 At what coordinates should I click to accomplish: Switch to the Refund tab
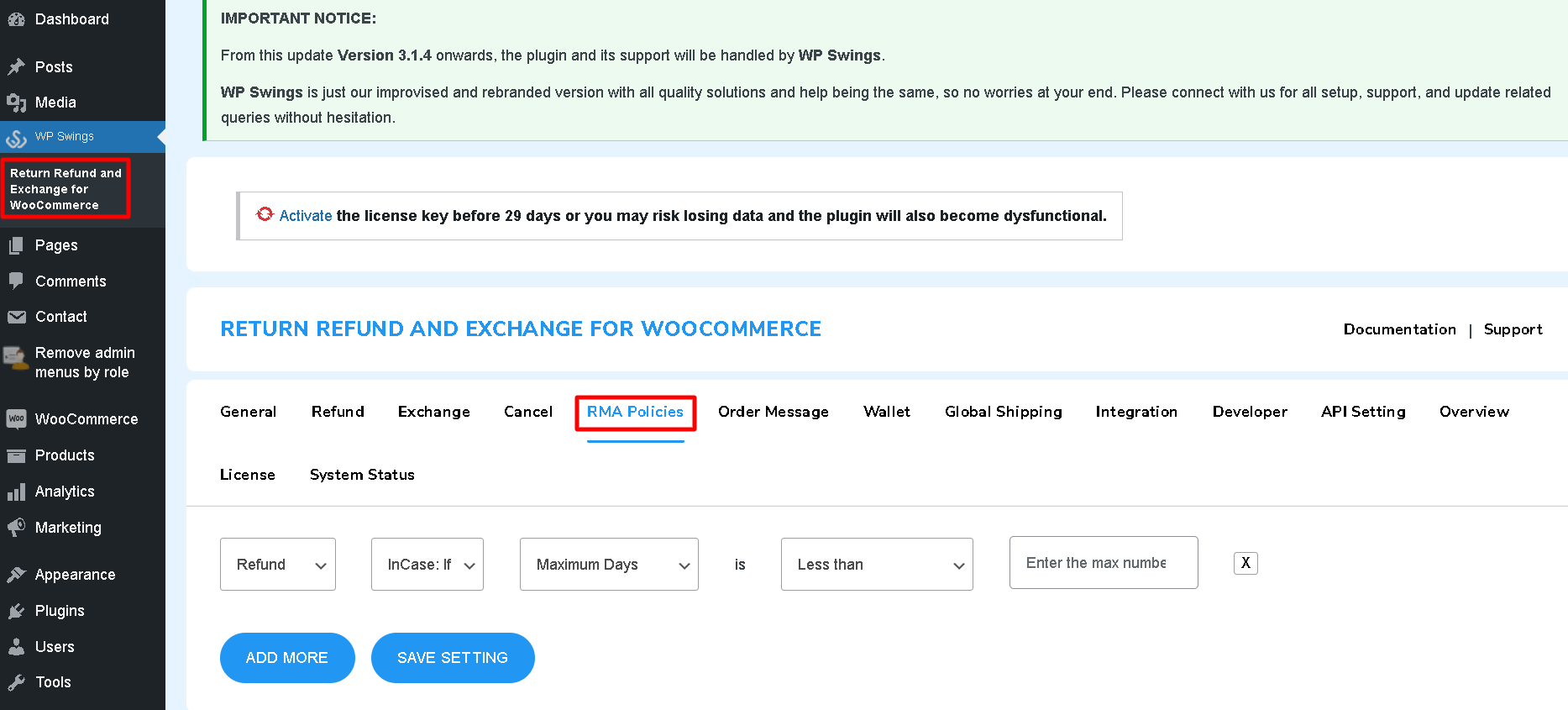(338, 412)
